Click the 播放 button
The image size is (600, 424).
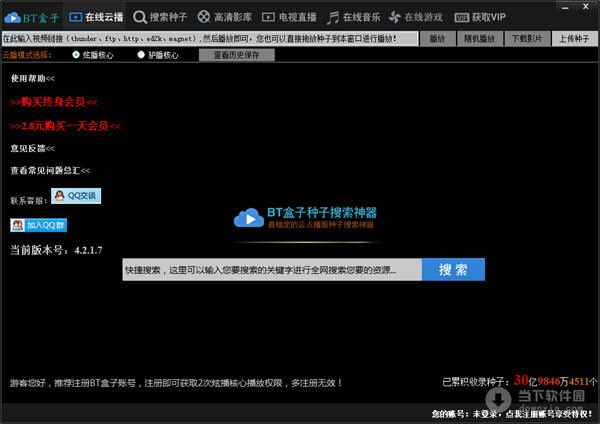click(437, 39)
